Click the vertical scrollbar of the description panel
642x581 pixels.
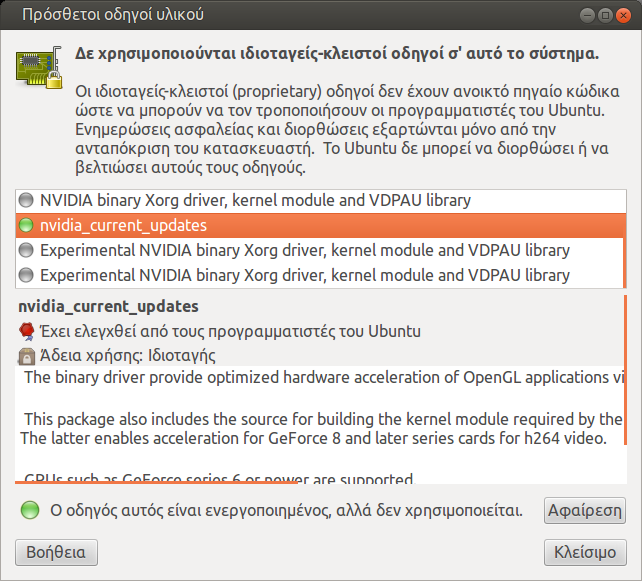[x=625, y=370]
